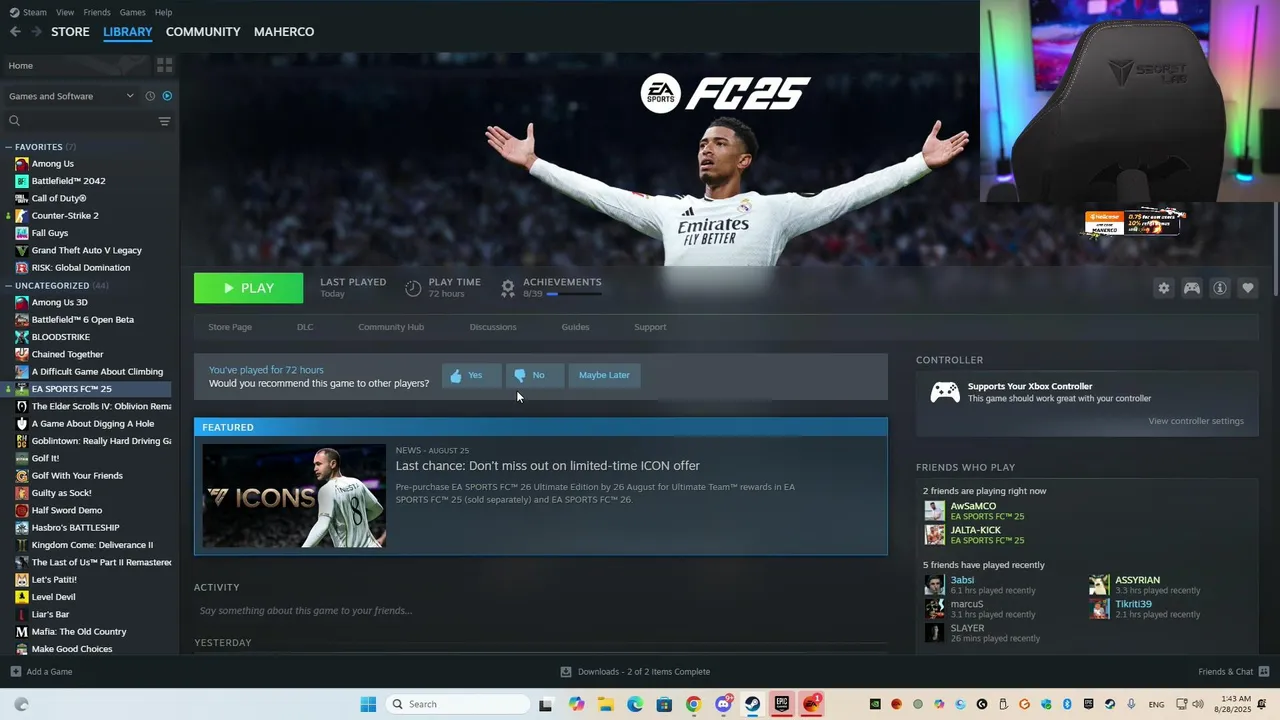
Task: Open the Community Hub link
Action: click(x=391, y=327)
